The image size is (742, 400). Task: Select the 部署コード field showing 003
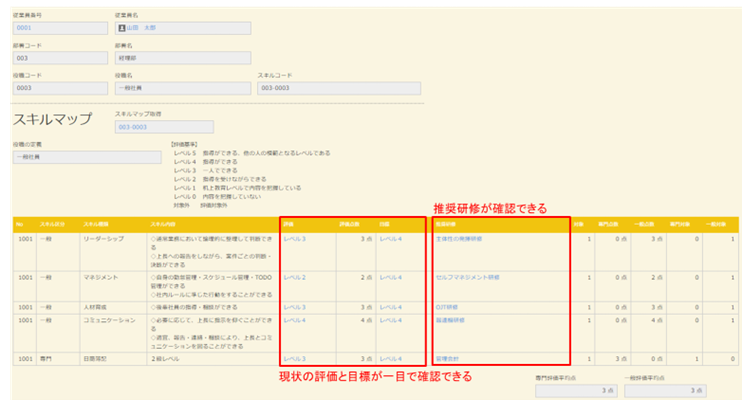click(x=61, y=58)
